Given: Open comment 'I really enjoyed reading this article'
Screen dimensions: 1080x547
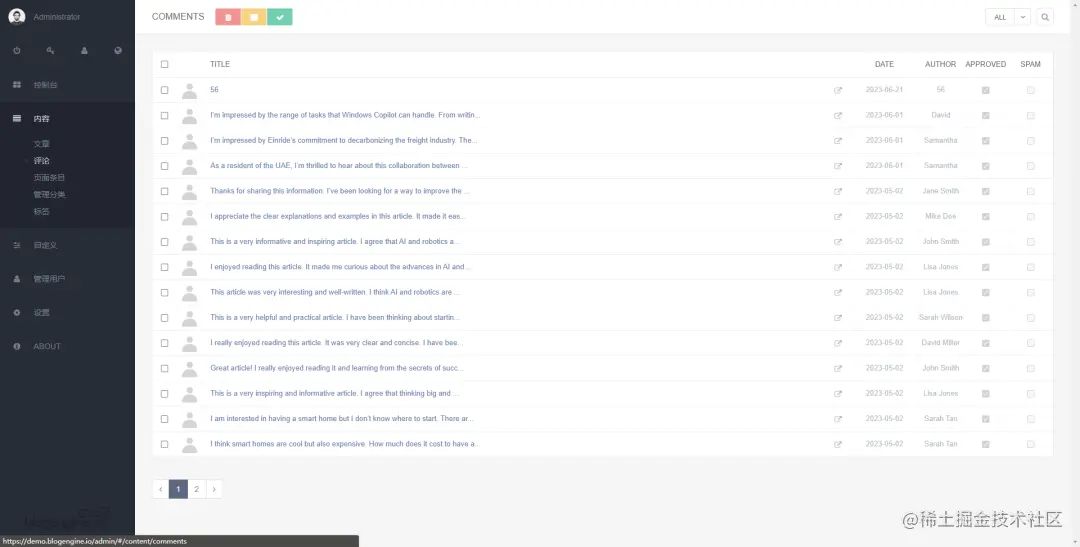Looking at the screenshot, I should pyautogui.click(x=336, y=342).
